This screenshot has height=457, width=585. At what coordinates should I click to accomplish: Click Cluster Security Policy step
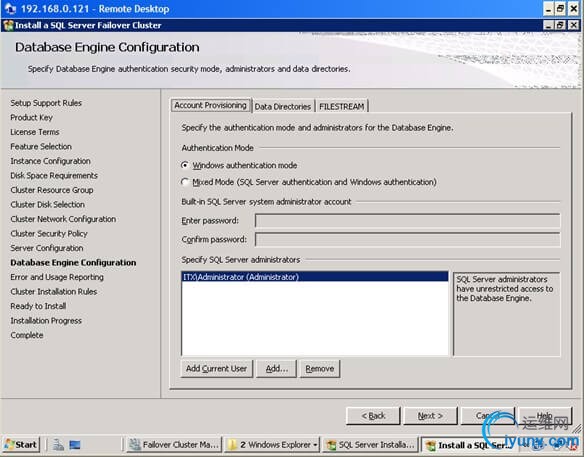tap(49, 234)
